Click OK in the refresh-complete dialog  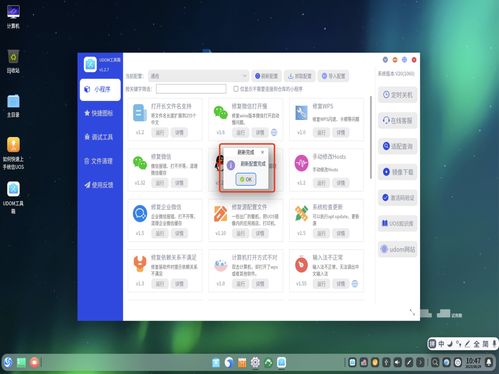point(246,179)
